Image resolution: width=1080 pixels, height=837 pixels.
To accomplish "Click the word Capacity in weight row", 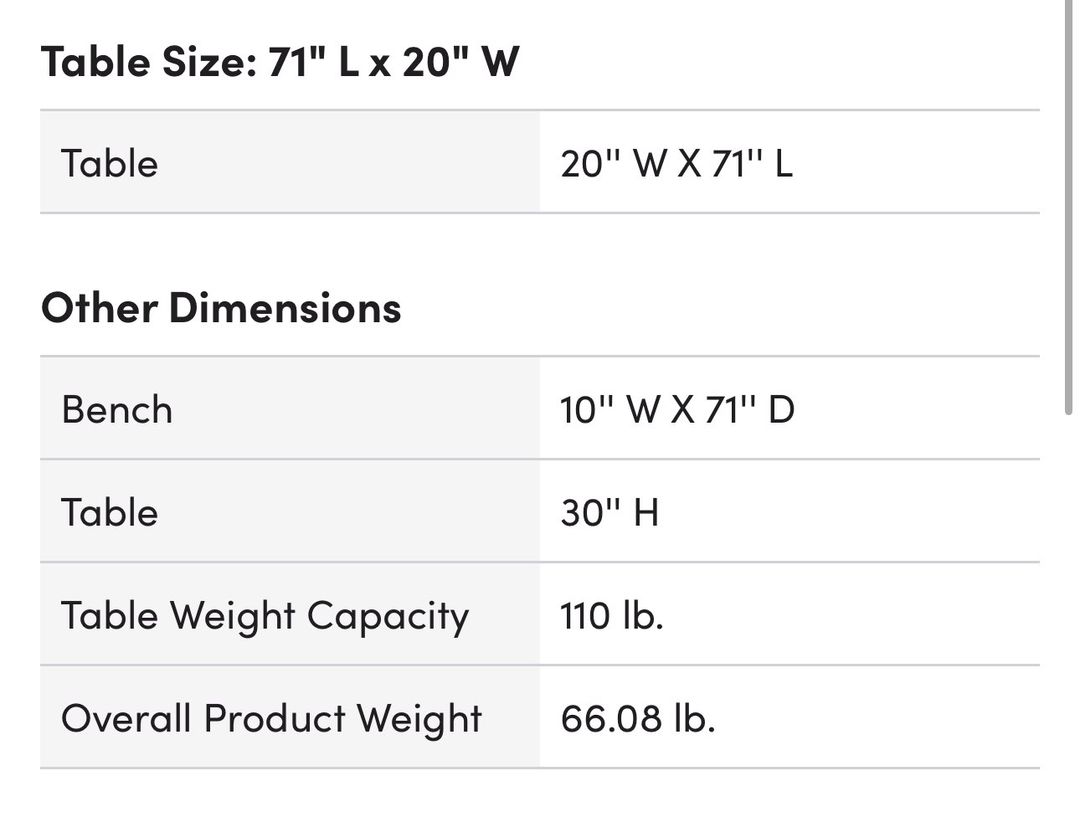I will [x=388, y=617].
